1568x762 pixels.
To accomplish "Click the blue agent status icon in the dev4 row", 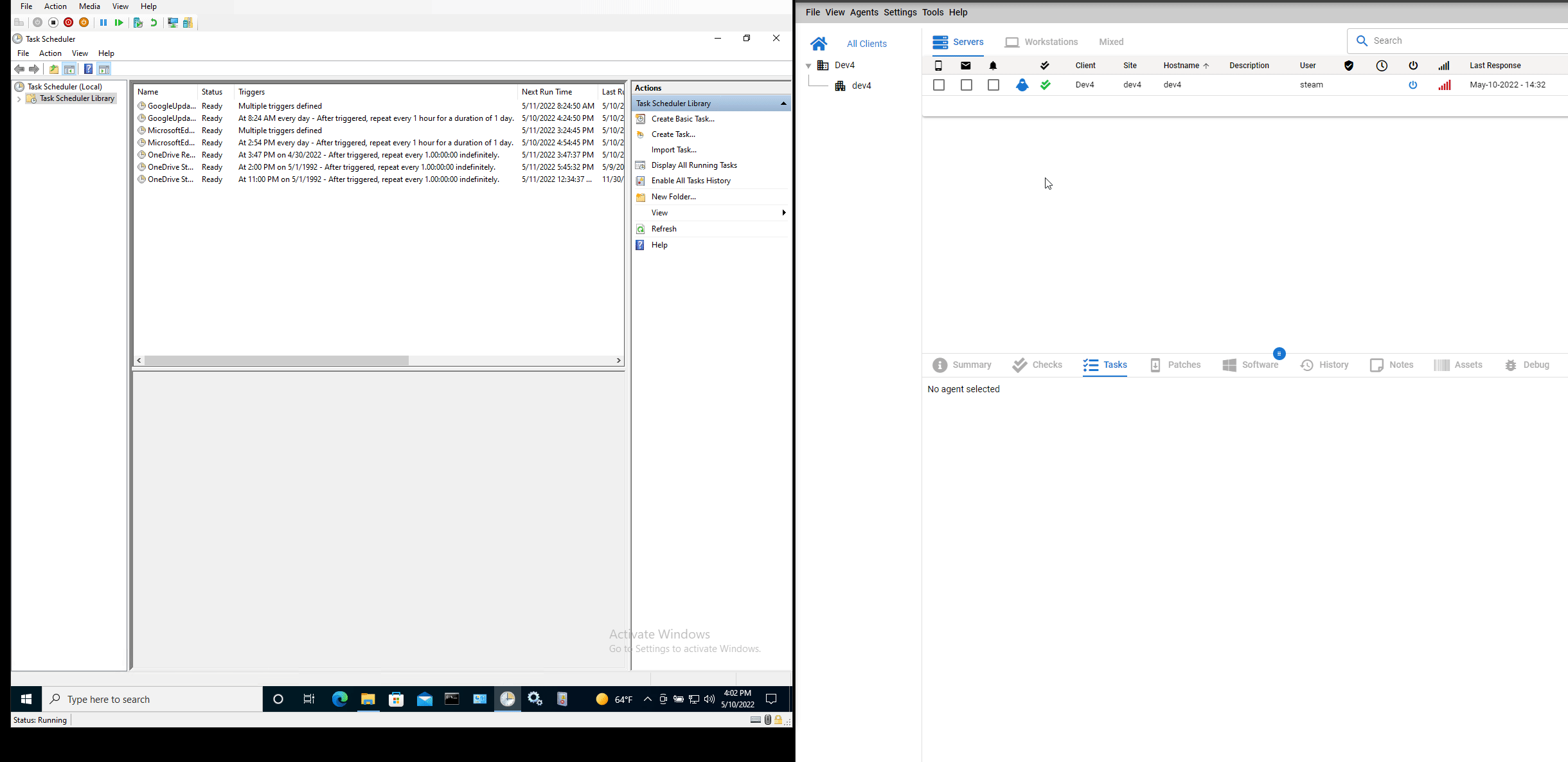I will (1022, 85).
